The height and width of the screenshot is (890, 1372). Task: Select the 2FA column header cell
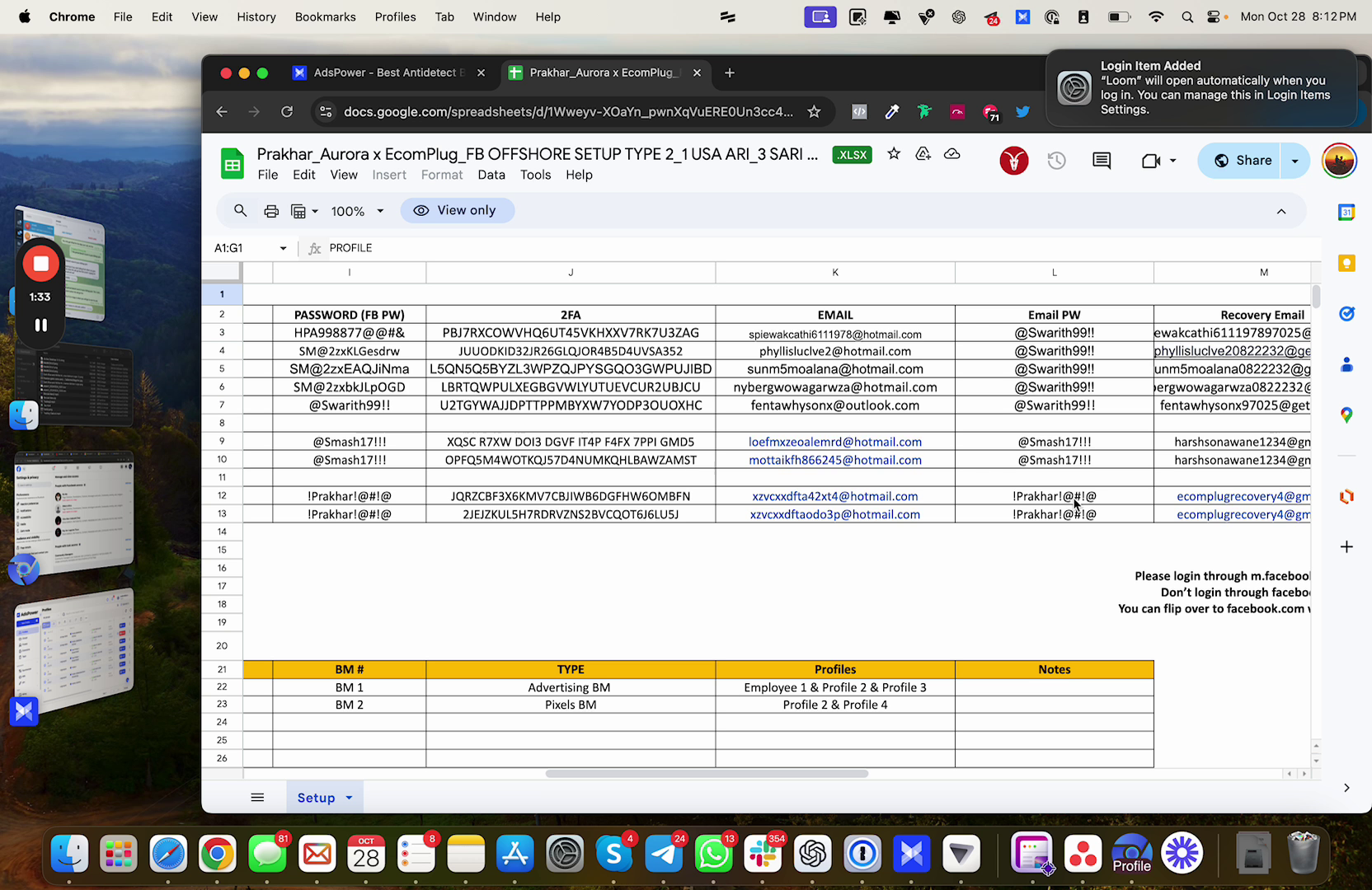571,315
